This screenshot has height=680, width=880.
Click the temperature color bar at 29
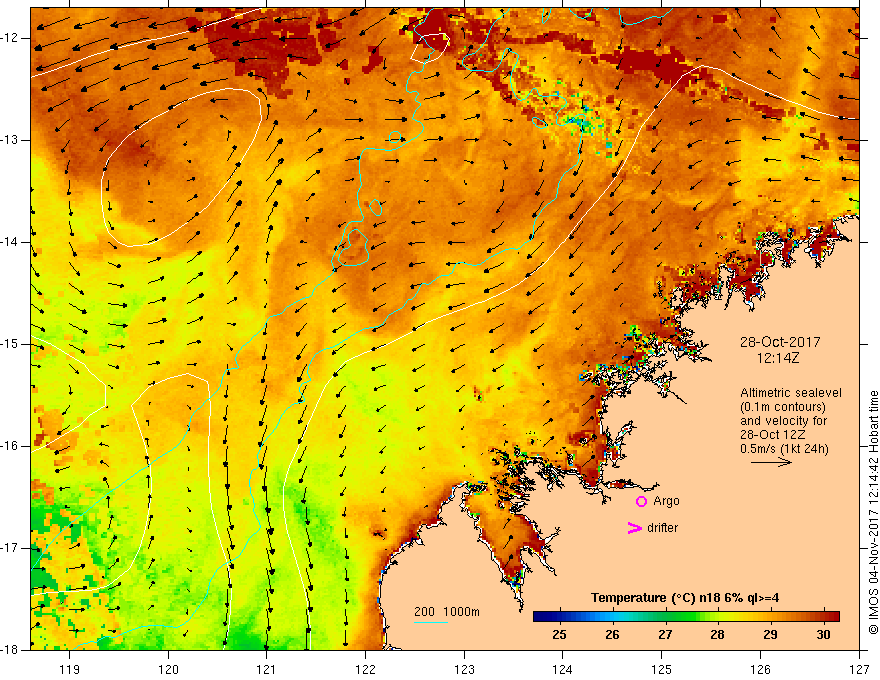[771, 616]
